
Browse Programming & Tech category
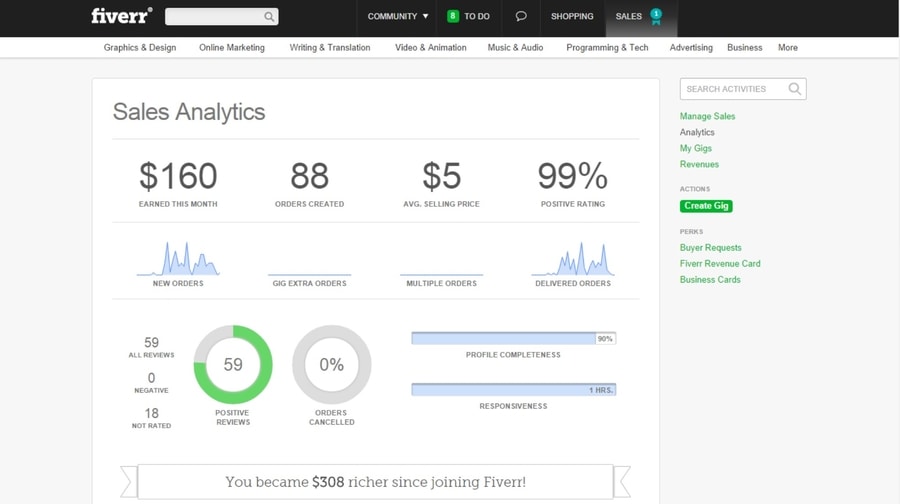coord(607,48)
